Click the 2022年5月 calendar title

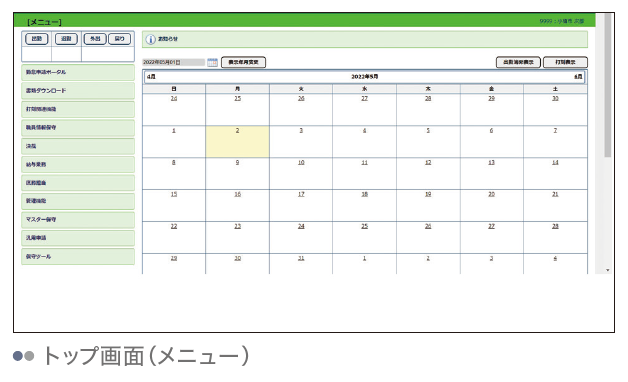coord(364,76)
